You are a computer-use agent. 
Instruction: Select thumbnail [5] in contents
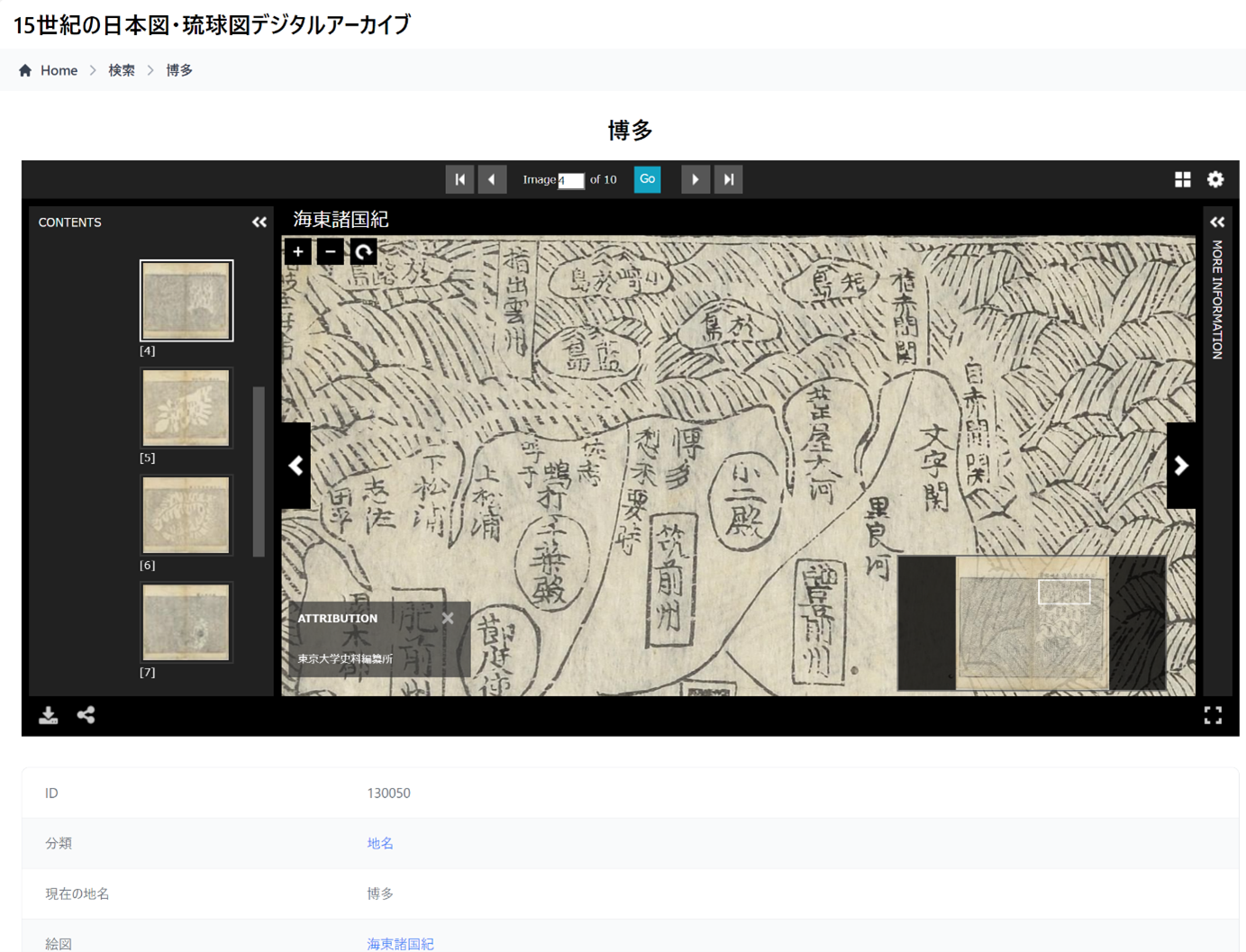(186, 408)
